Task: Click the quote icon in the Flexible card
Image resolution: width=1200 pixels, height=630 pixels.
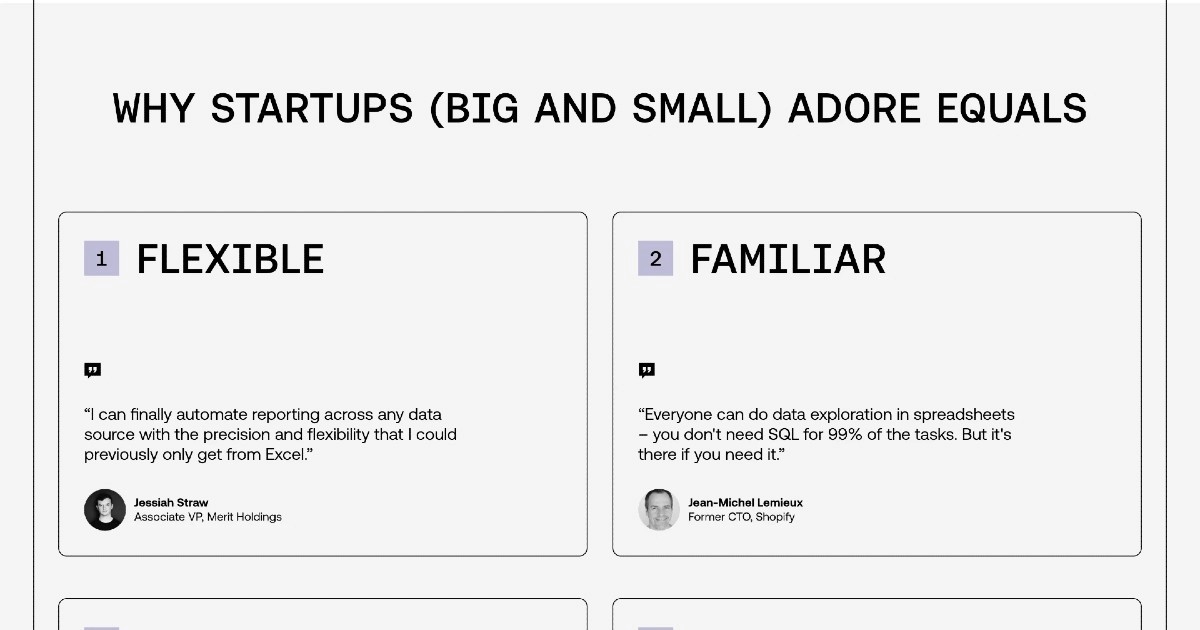Action: click(x=93, y=370)
